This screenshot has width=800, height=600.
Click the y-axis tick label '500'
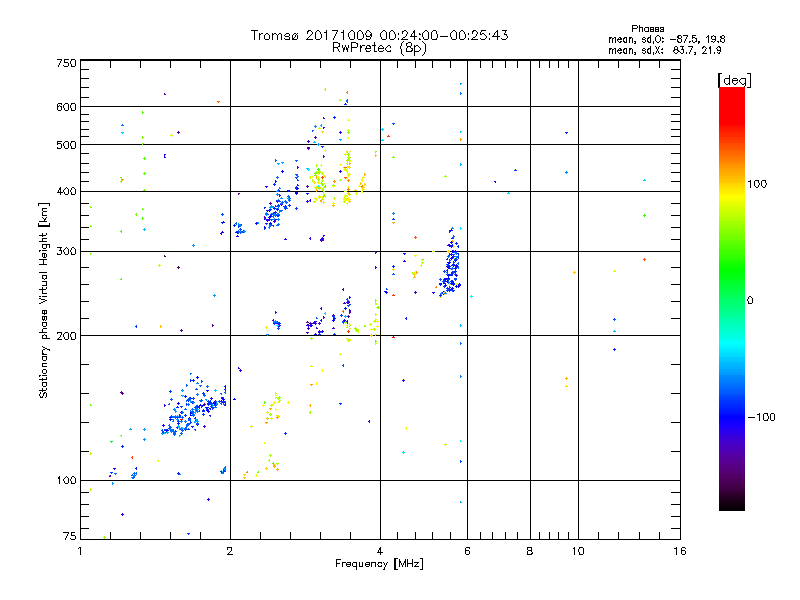click(x=66, y=145)
